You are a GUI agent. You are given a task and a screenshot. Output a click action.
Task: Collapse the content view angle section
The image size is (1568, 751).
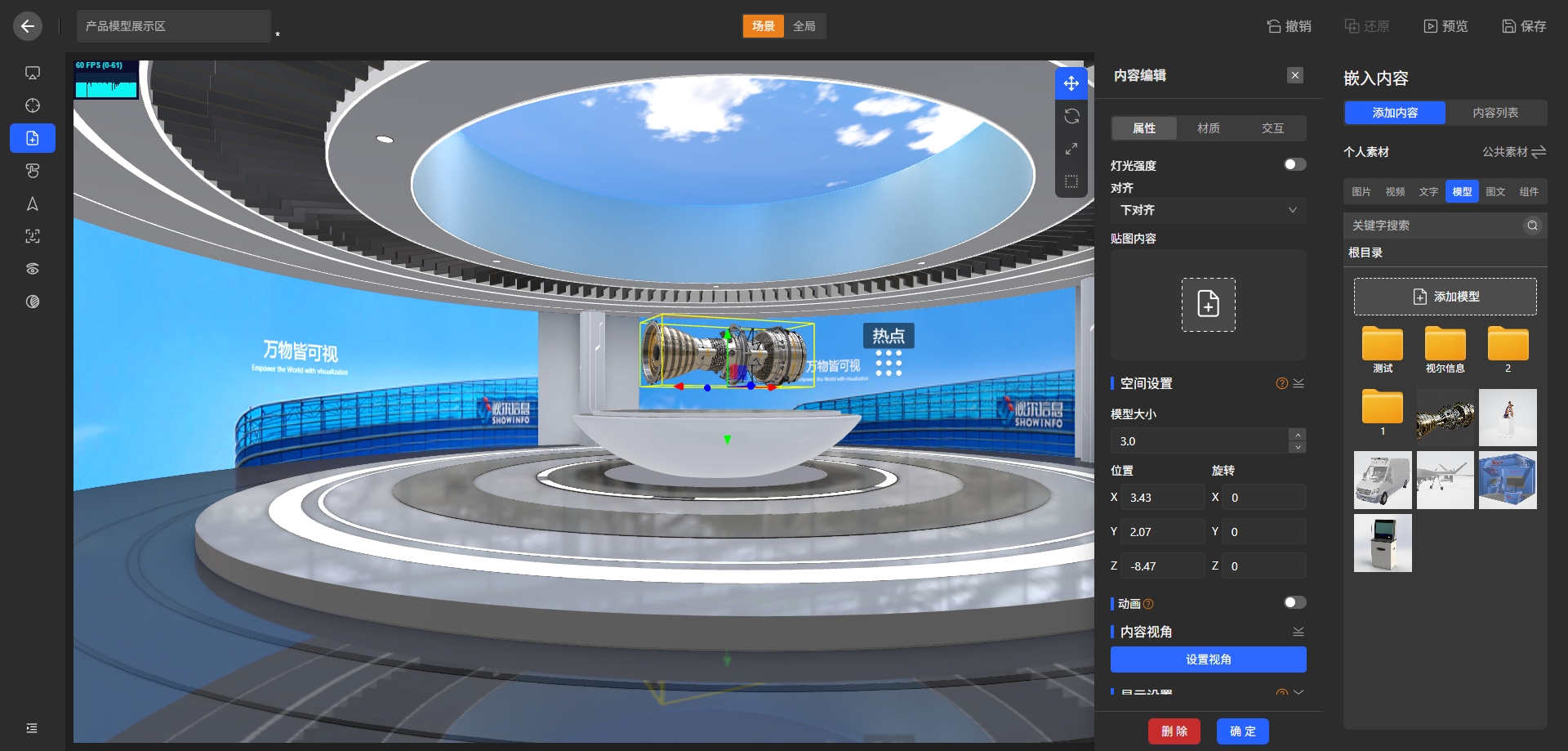tap(1298, 632)
